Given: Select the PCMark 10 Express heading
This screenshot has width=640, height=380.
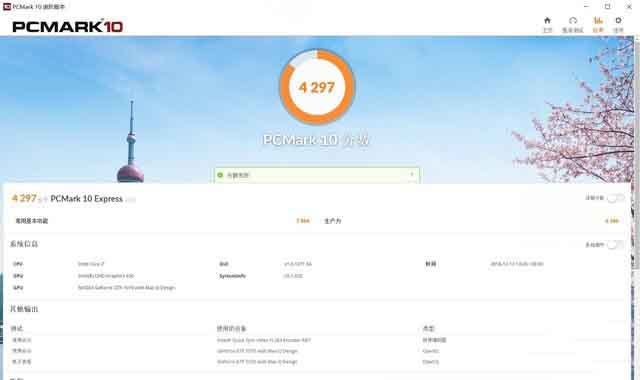Looking at the screenshot, I should coord(86,199).
